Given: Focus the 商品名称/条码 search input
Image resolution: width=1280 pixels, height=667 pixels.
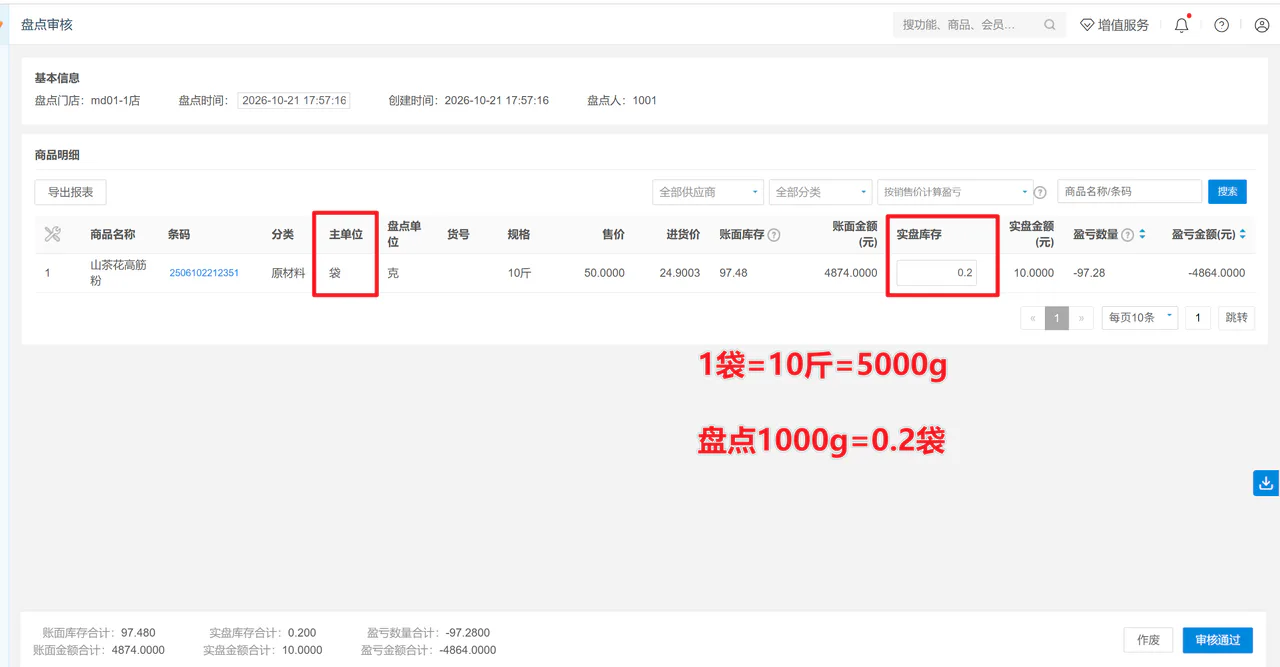Looking at the screenshot, I should [x=1130, y=191].
